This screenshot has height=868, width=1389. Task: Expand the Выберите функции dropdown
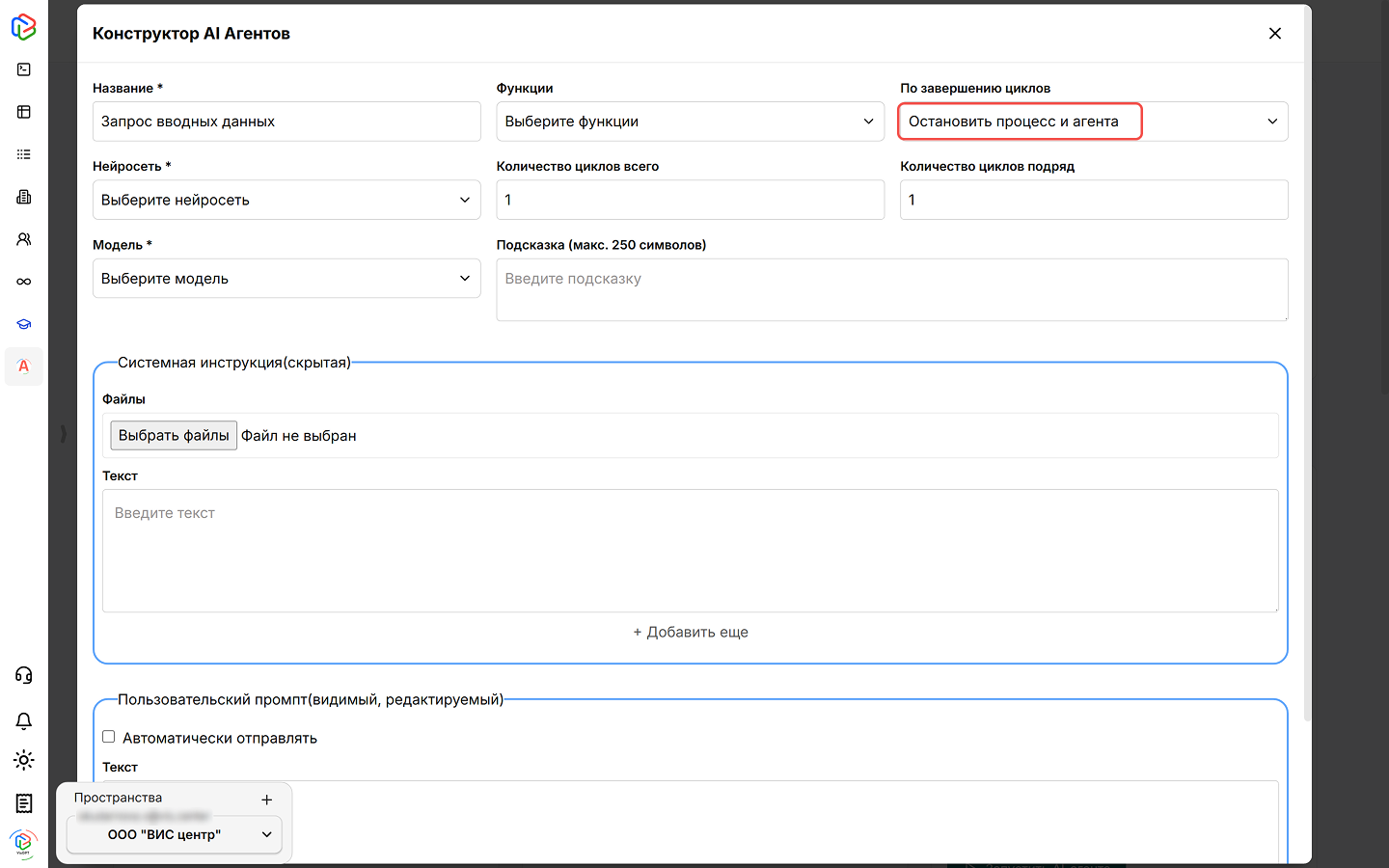point(690,122)
